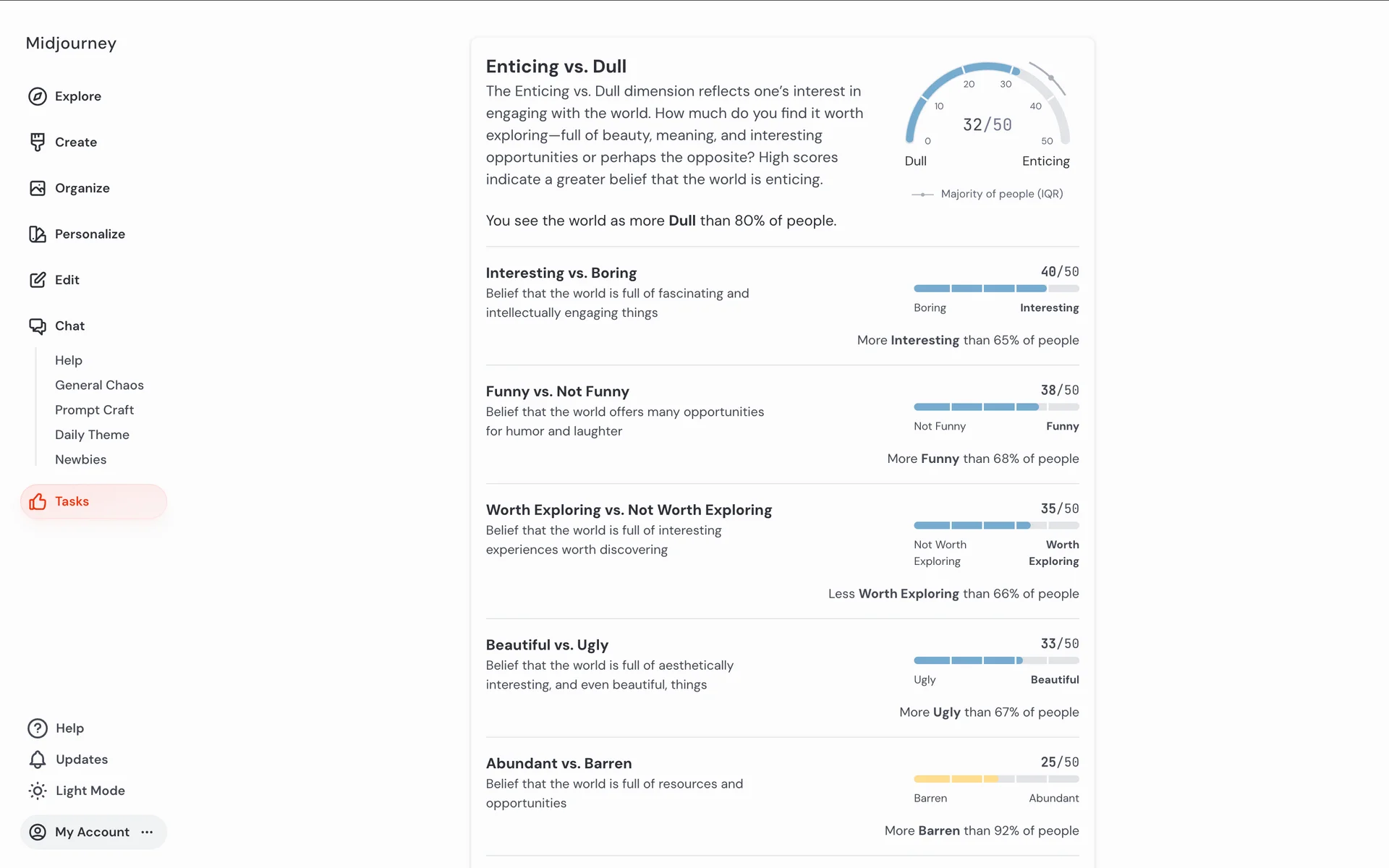Go to the Newbies chat room
The width and height of the screenshot is (1389, 868).
pos(80,460)
